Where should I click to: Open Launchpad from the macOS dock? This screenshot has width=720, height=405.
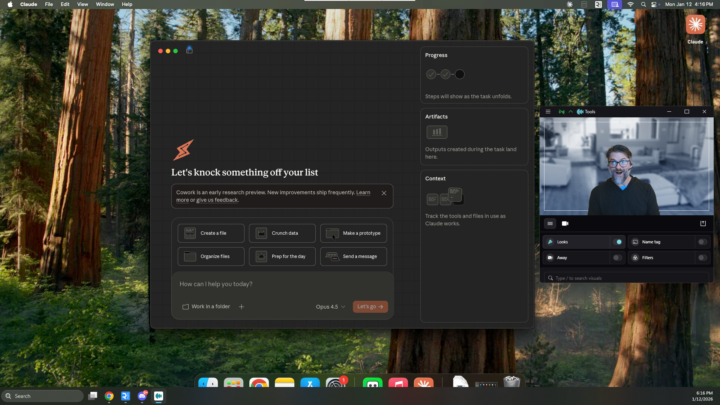tap(233, 382)
